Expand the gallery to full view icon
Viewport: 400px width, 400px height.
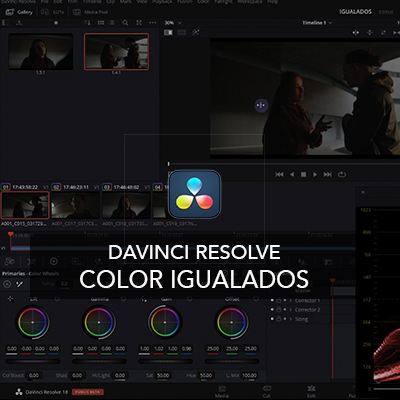139,23
